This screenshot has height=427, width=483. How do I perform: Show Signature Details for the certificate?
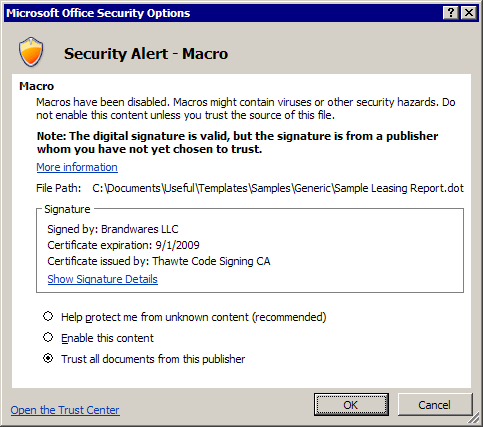[103, 279]
